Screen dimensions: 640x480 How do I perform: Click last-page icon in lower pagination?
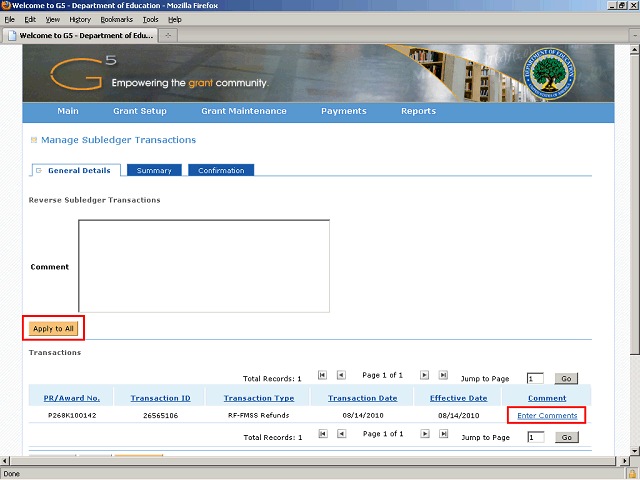click(x=444, y=434)
